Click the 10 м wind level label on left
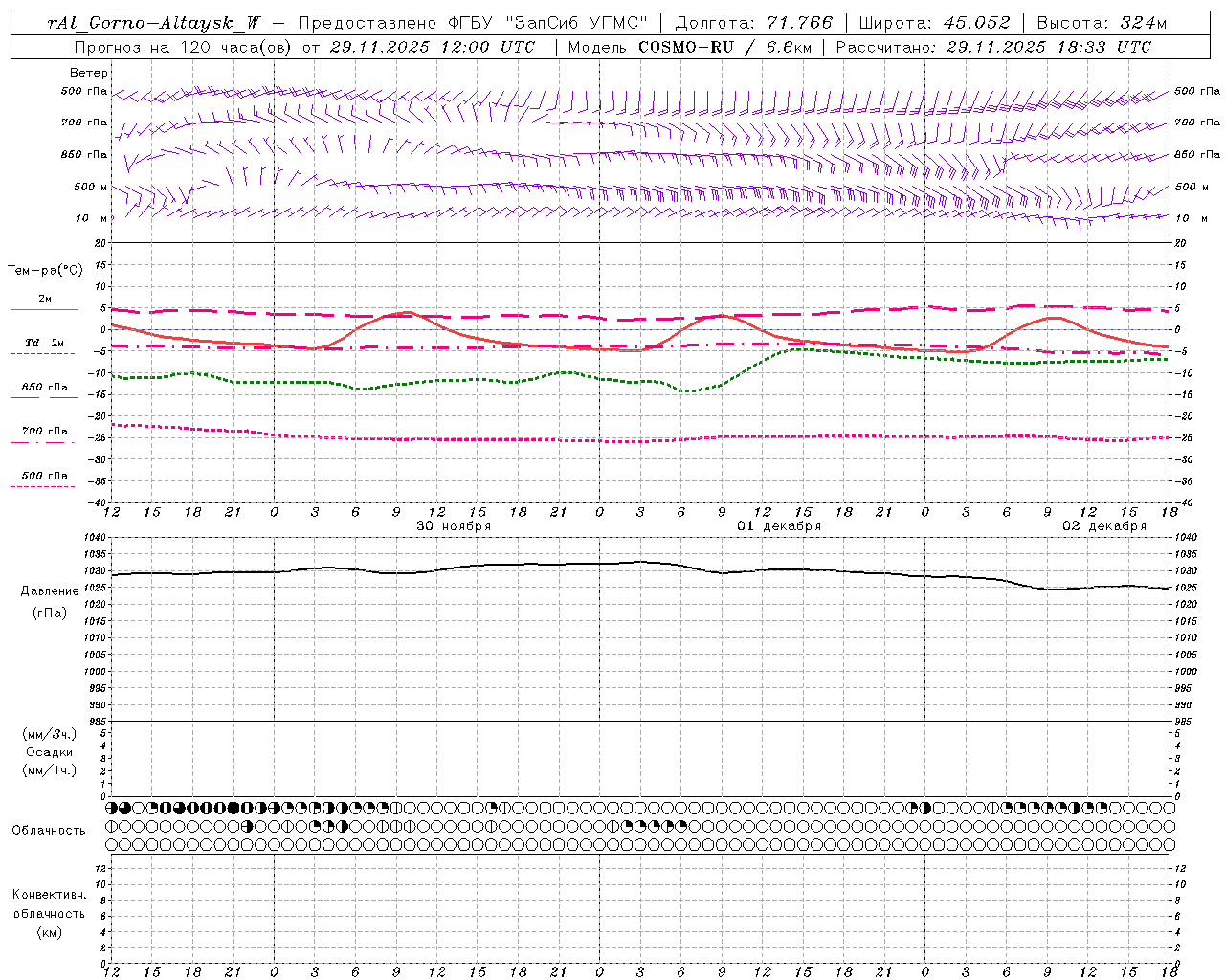Screen dimensions: 1225x980 [x=93, y=219]
